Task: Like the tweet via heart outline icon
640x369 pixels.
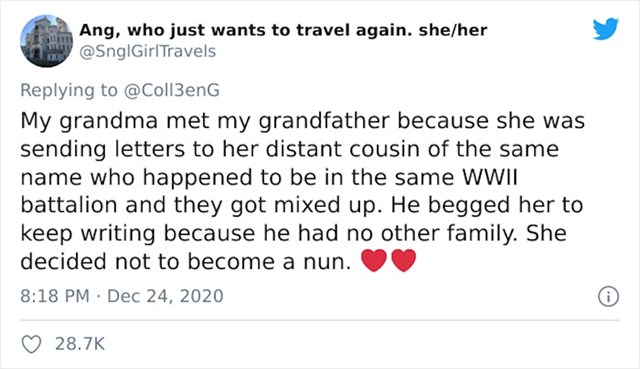Action: point(31,344)
